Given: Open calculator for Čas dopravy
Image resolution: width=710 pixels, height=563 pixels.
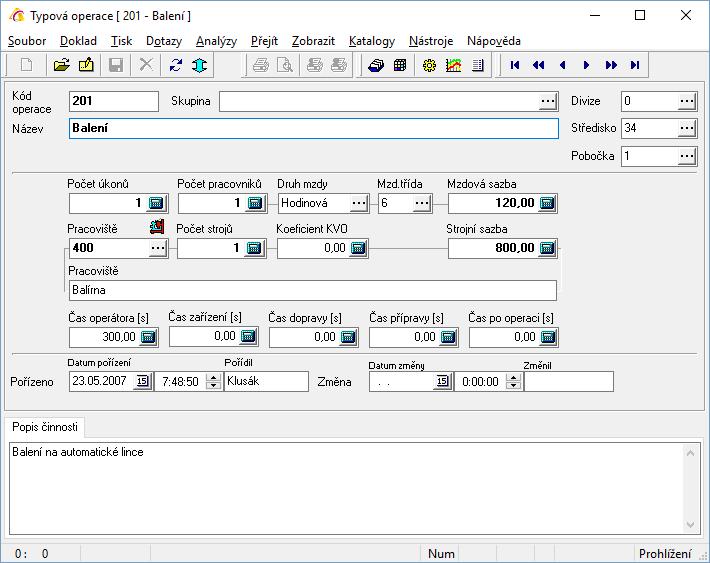Looking at the screenshot, I should coord(348,337).
